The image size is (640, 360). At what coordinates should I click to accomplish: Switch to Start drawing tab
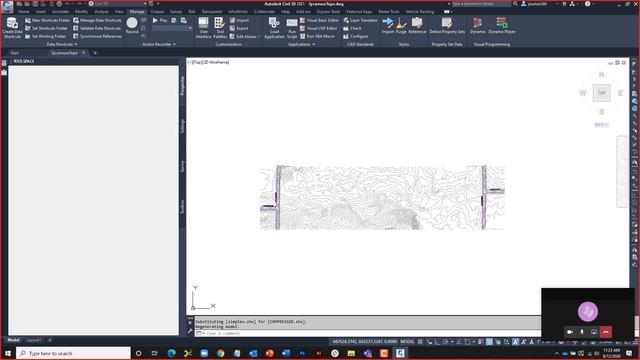point(15,53)
